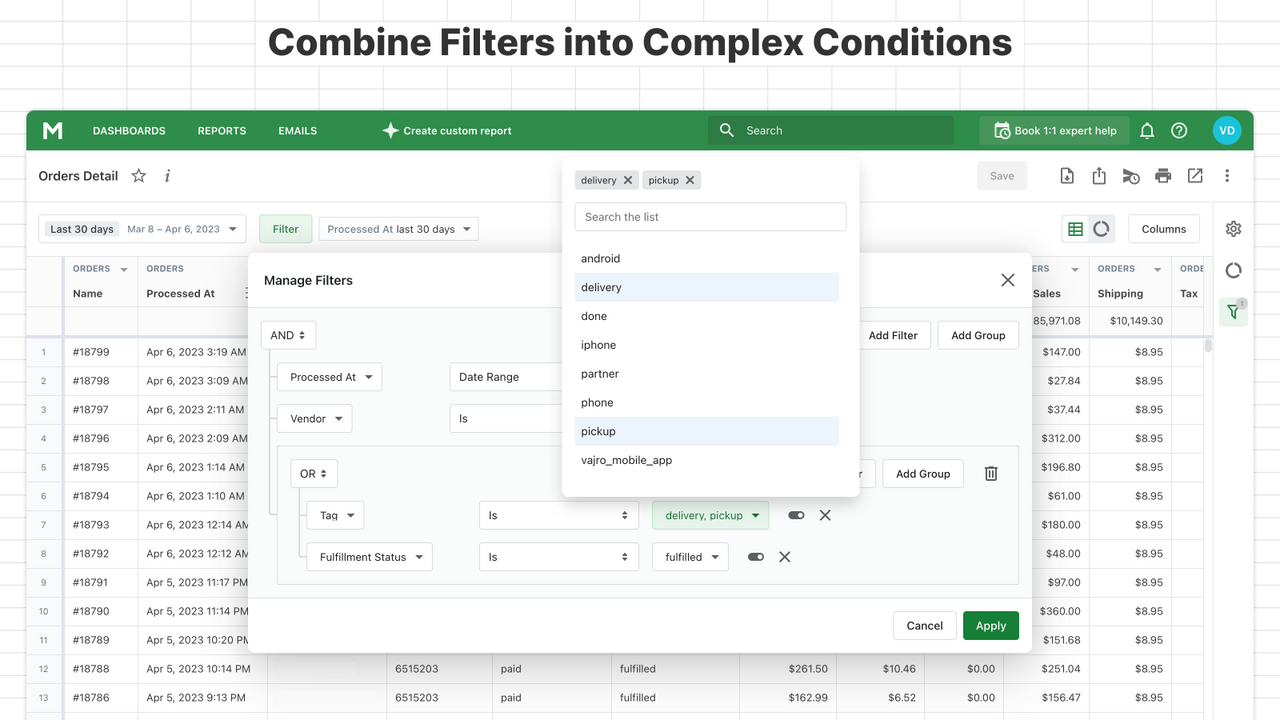The width and height of the screenshot is (1280, 720).
Task: Open the AND condition dropdown
Action: coord(288,335)
